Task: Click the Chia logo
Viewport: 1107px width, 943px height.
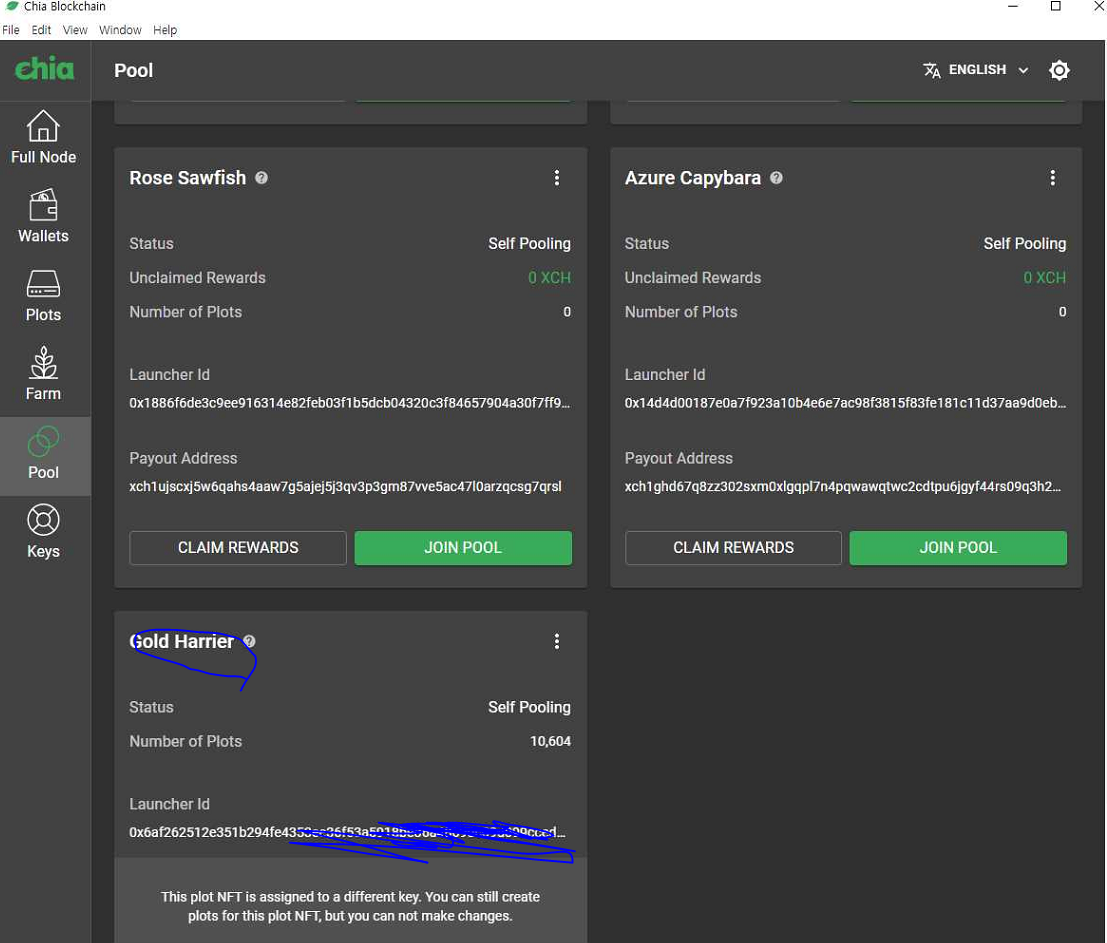Action: coord(44,69)
